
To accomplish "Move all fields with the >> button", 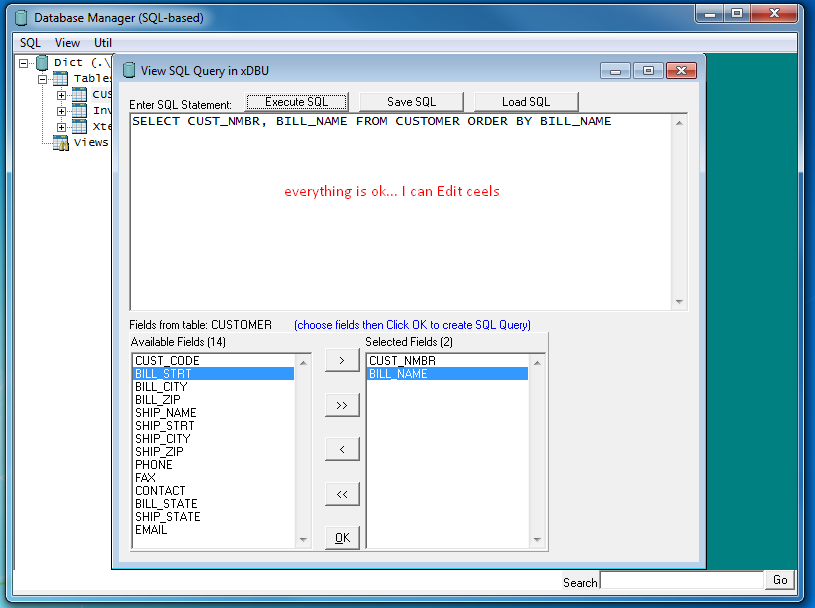I will point(342,405).
